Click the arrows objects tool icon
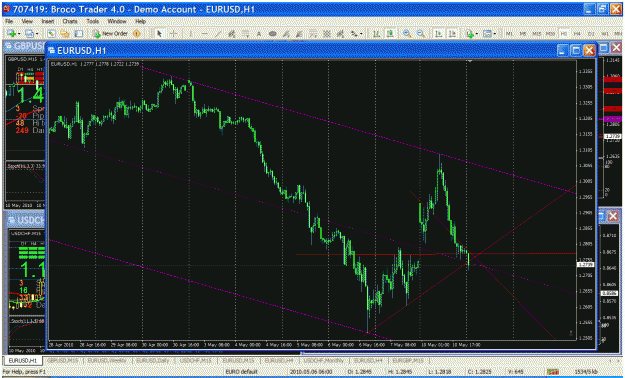 354,34
